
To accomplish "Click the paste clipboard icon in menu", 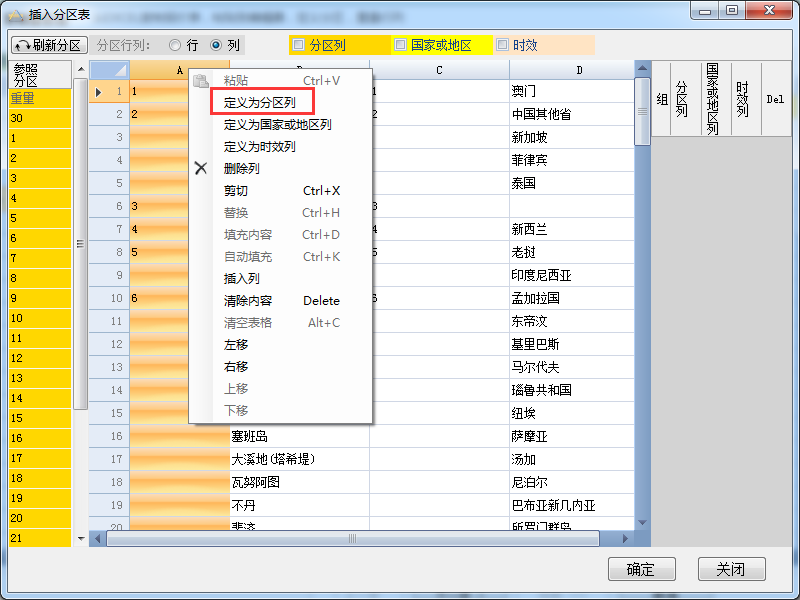I will tap(201, 80).
